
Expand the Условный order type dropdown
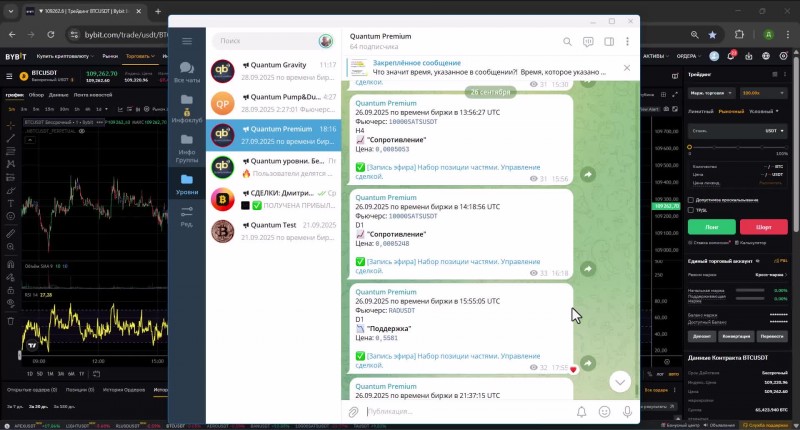pyautogui.click(x=764, y=111)
